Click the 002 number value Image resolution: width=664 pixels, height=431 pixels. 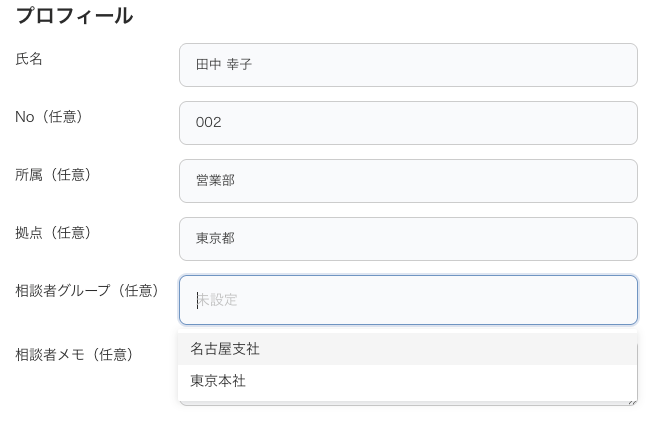point(208,122)
